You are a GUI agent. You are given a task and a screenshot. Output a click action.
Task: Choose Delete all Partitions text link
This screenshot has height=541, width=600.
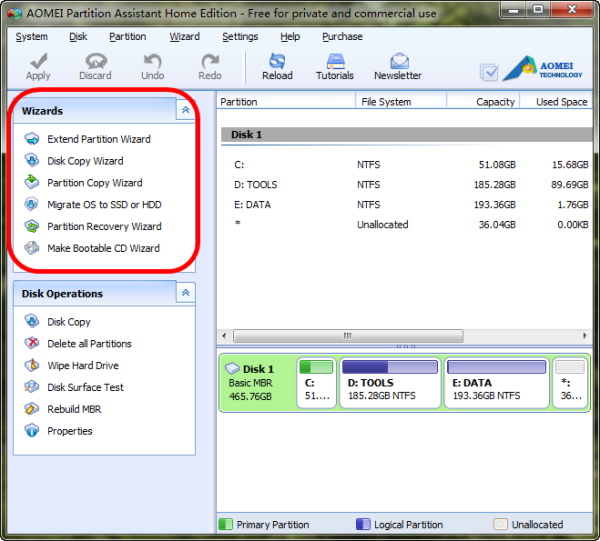click(89, 344)
